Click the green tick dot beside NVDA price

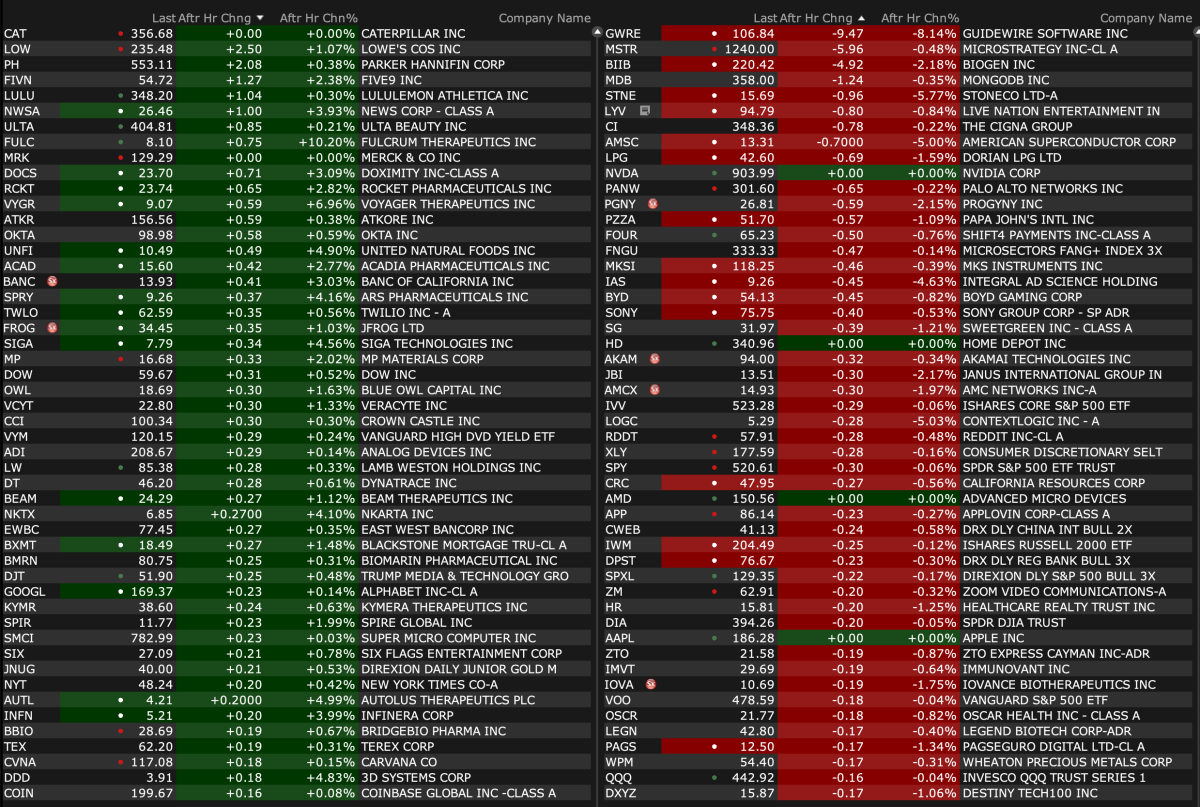(714, 173)
